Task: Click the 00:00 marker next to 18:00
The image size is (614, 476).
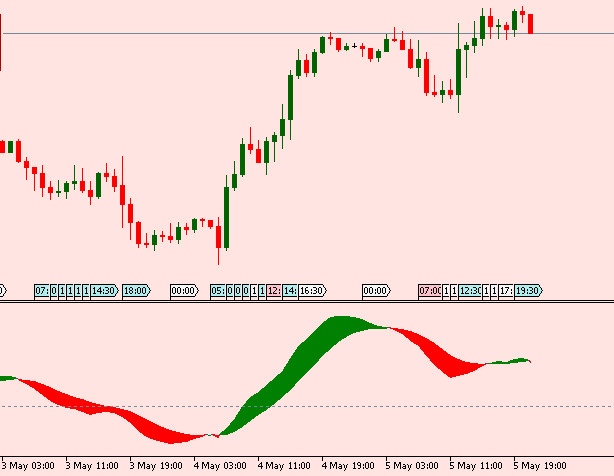Action: click(x=184, y=290)
